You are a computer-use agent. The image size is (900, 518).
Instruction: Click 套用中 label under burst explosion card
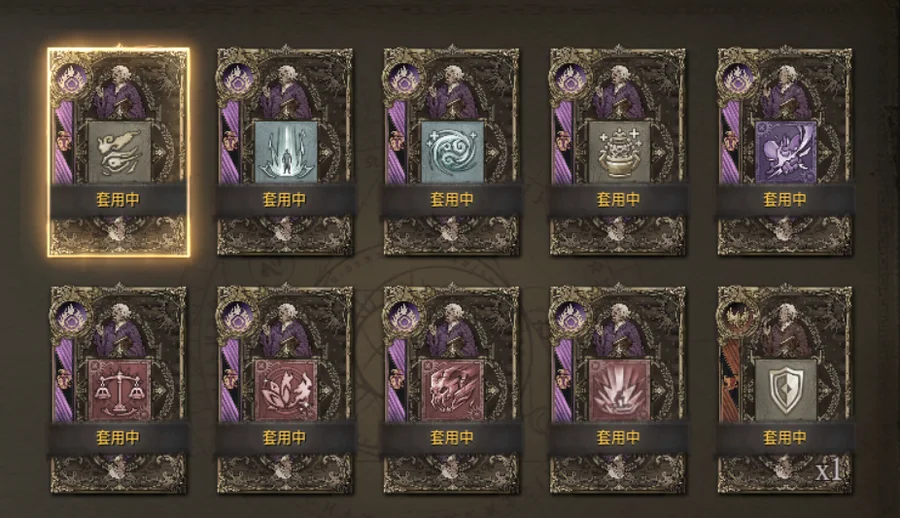pos(618,438)
